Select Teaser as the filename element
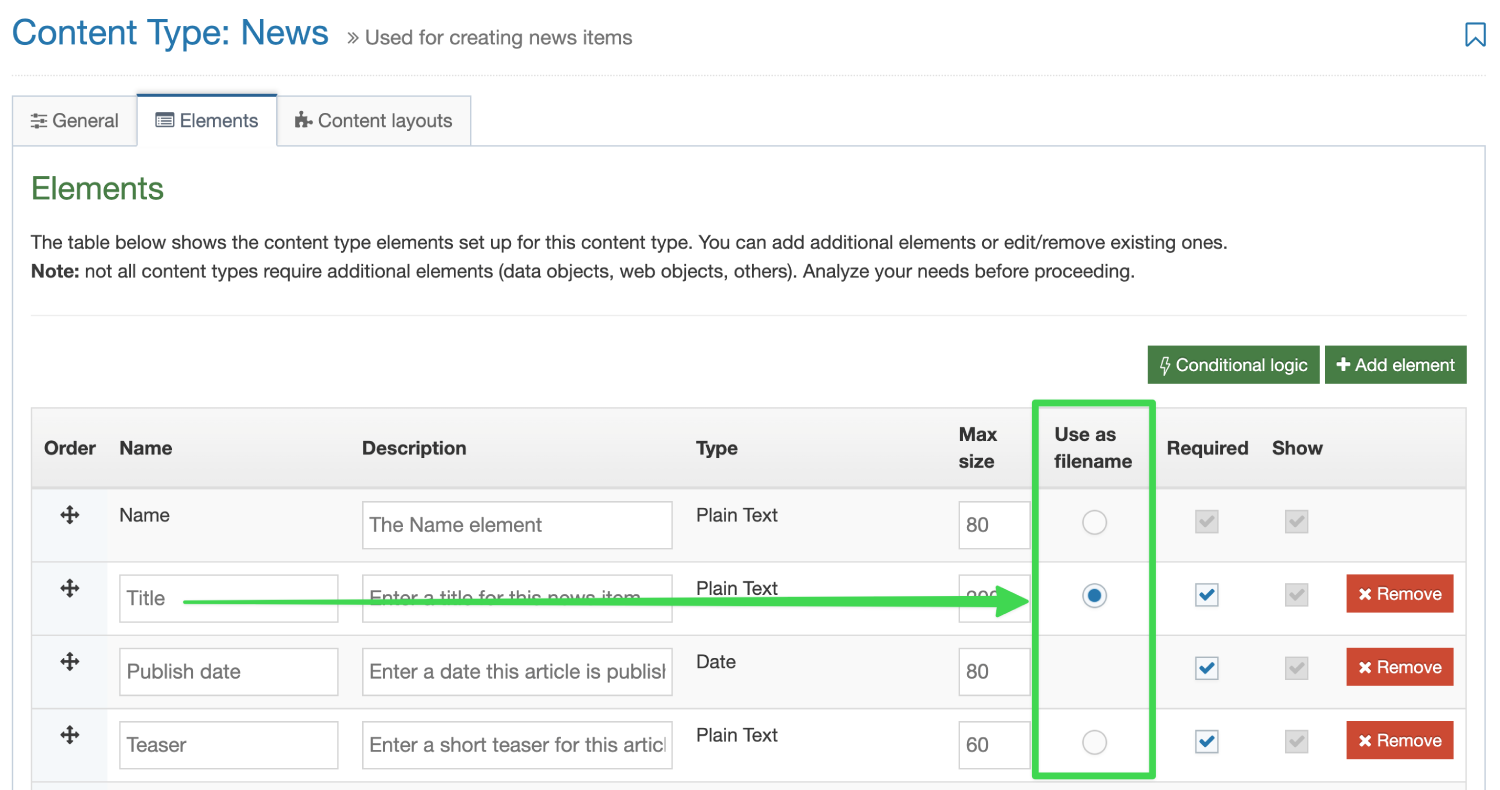 (1094, 742)
